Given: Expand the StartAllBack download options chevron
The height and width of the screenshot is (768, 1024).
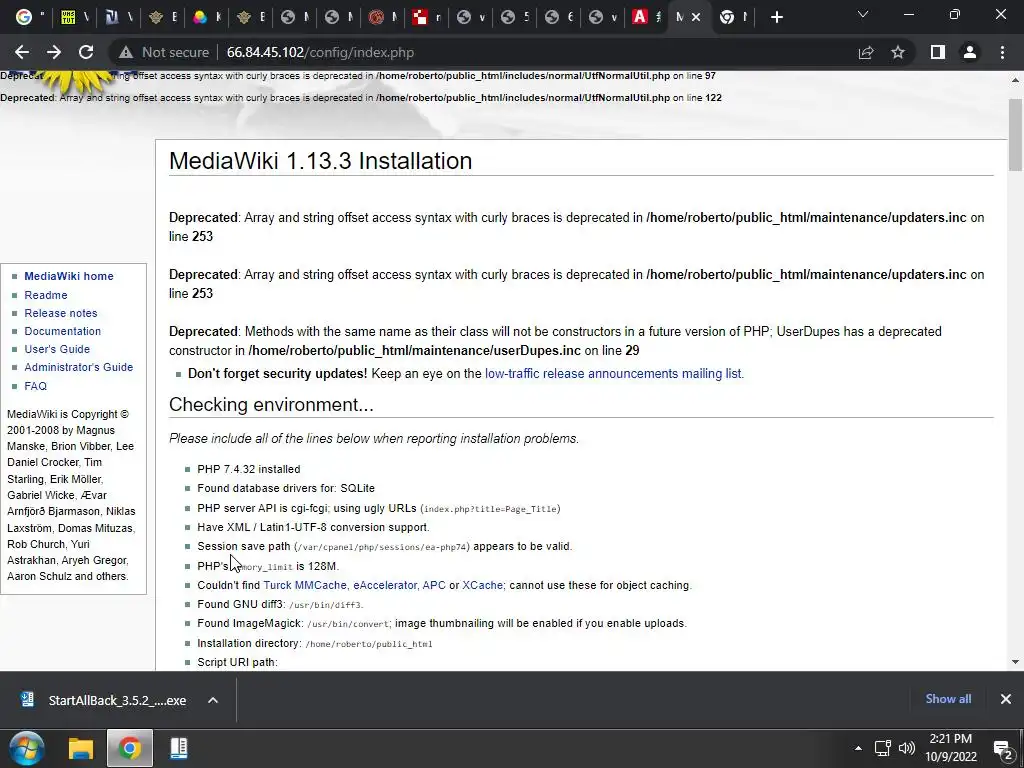Looking at the screenshot, I should (213, 700).
